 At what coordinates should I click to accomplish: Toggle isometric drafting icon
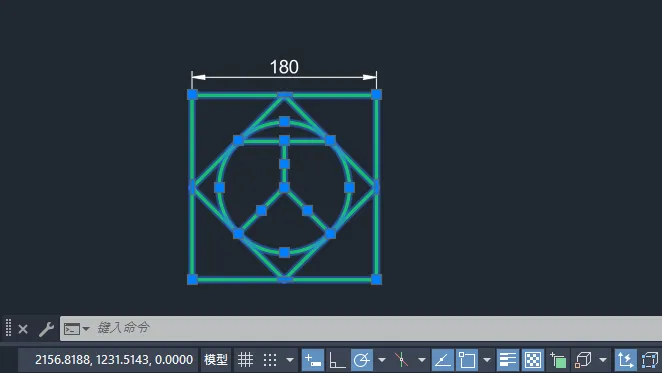402,360
